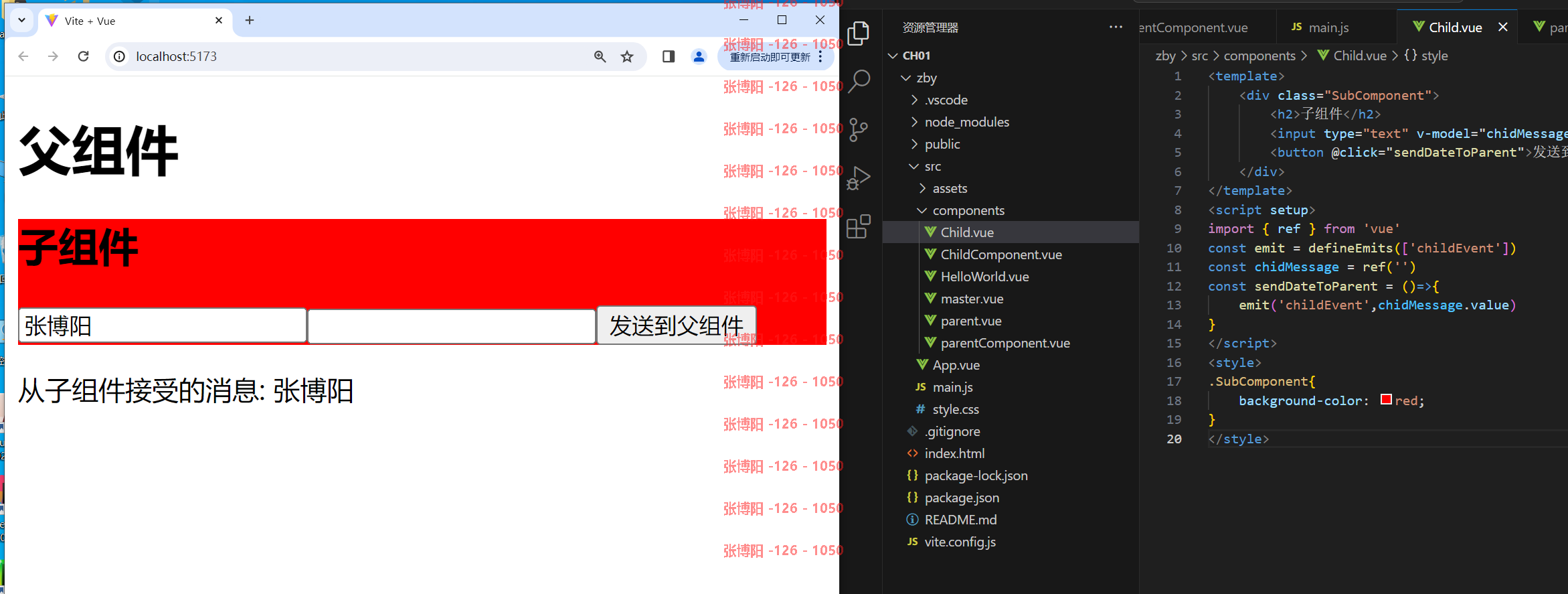Click the 资源管理器 panel title

930,27
